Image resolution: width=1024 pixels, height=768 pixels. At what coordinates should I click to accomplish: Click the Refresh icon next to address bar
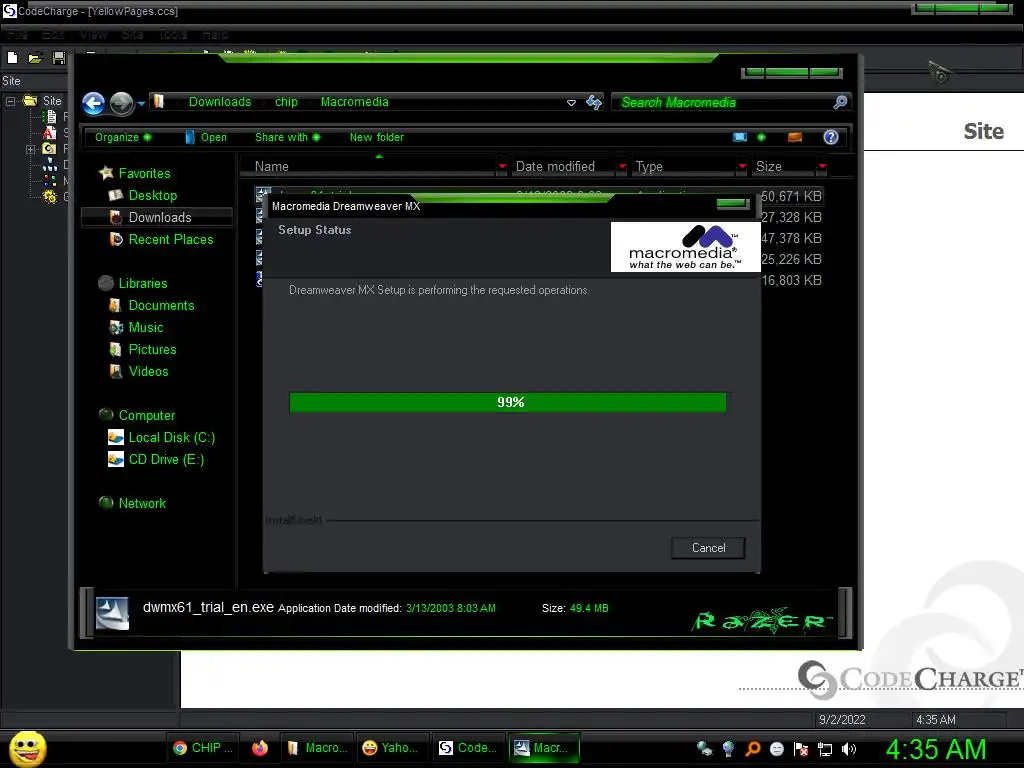(x=594, y=102)
